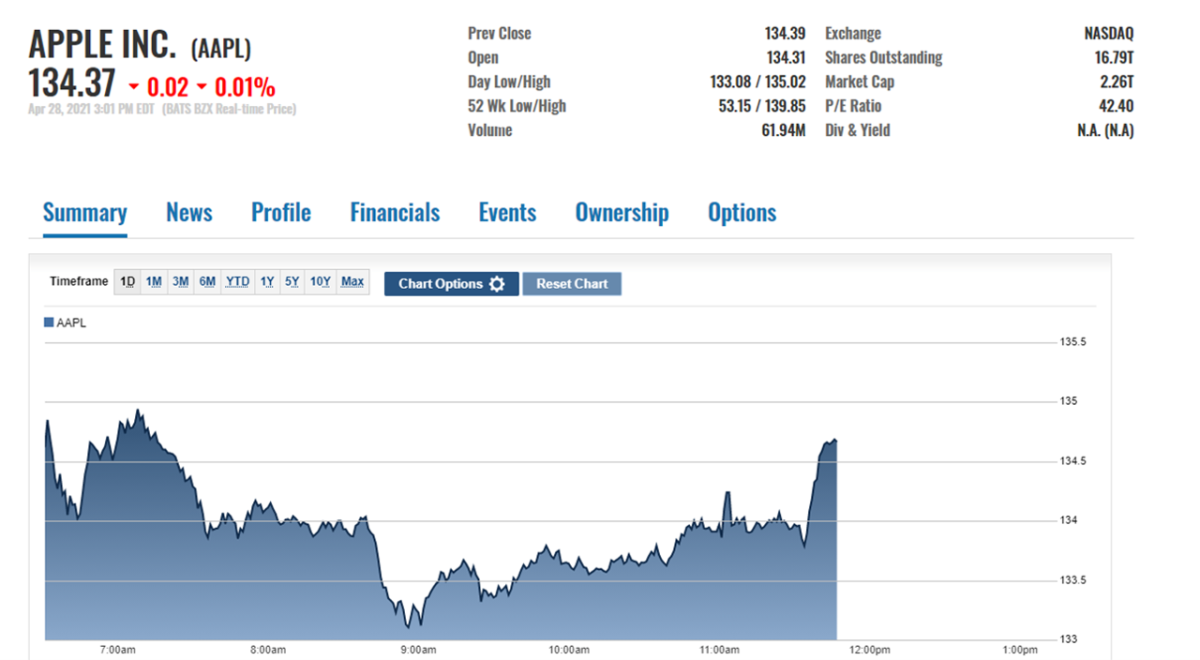Switch chart to 6M timeframe
This screenshot has width=1200, height=660.
[x=207, y=282]
